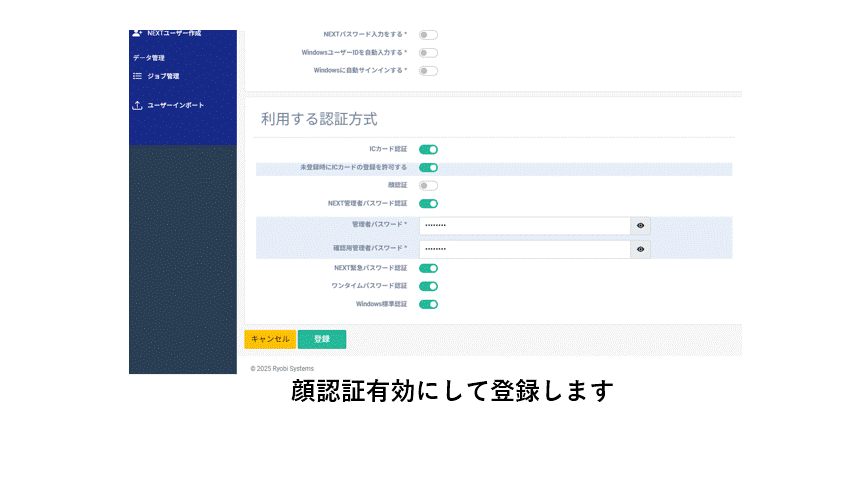Screen dimensions: 853x480
Task: Click the ユーザーインポート upload icon
Action: 137,105
